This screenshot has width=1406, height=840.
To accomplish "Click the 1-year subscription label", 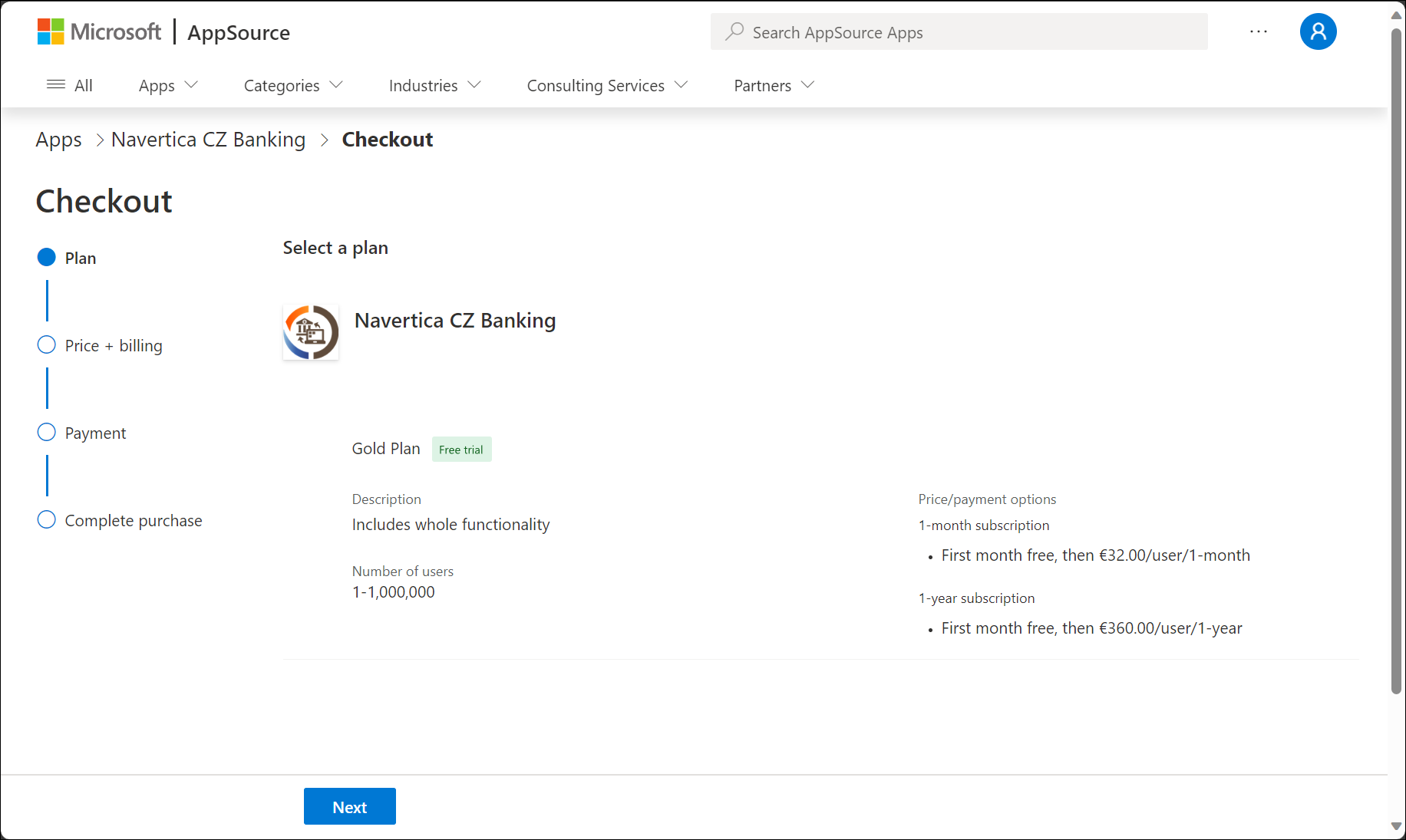I will pyautogui.click(x=976, y=598).
